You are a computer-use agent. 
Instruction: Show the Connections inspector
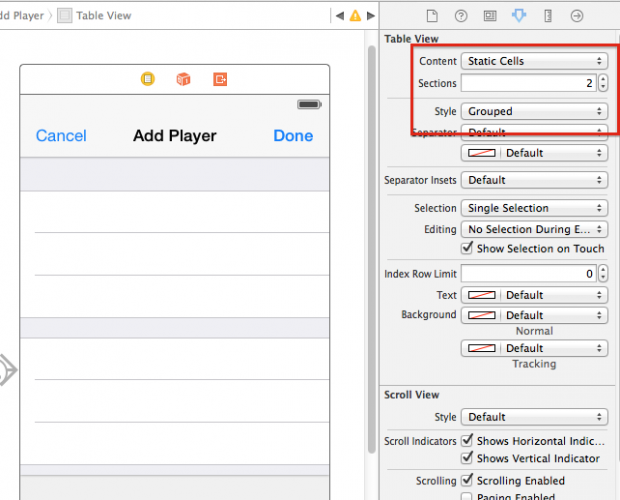(576, 16)
